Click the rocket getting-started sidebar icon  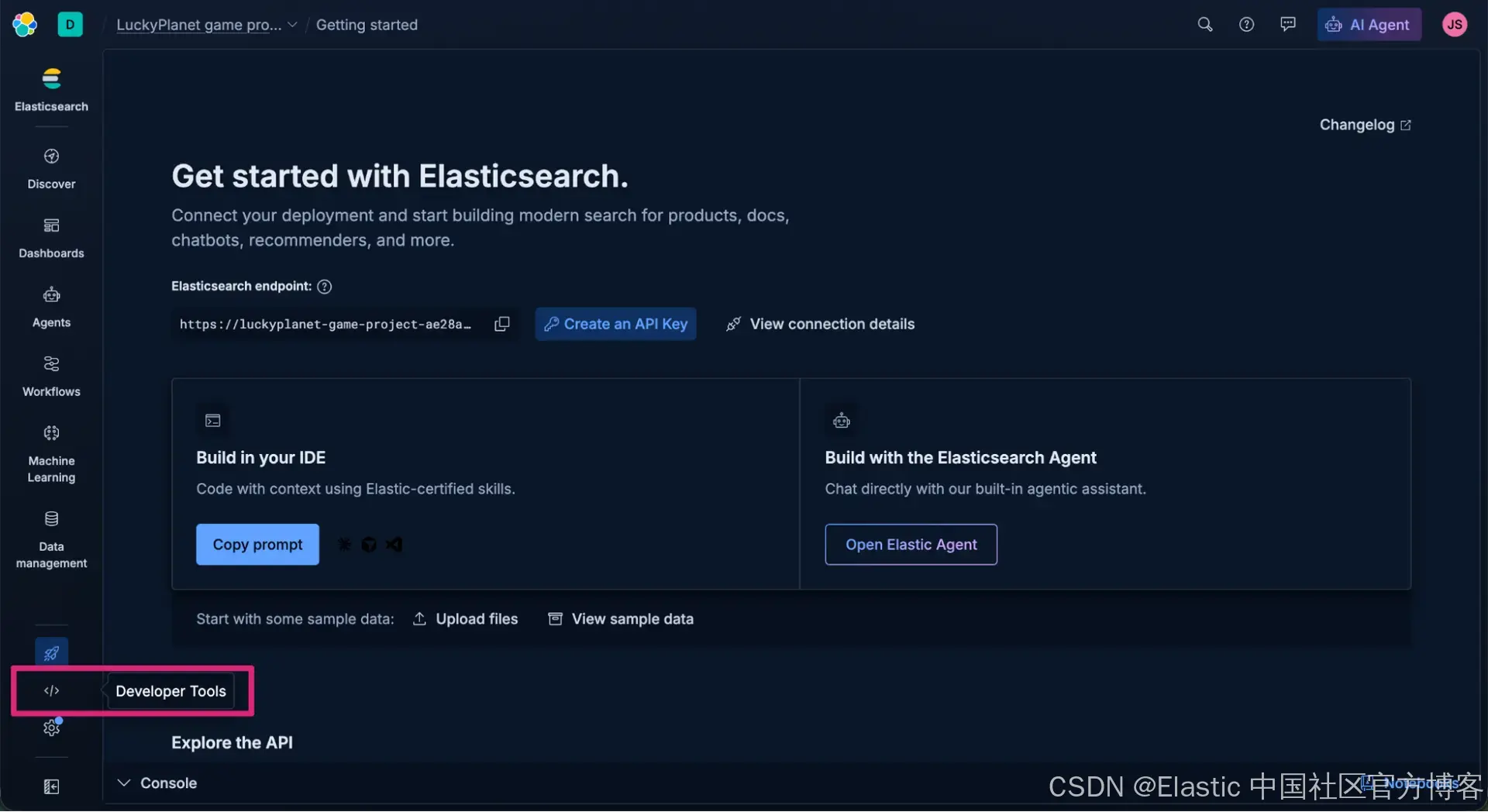[51, 653]
